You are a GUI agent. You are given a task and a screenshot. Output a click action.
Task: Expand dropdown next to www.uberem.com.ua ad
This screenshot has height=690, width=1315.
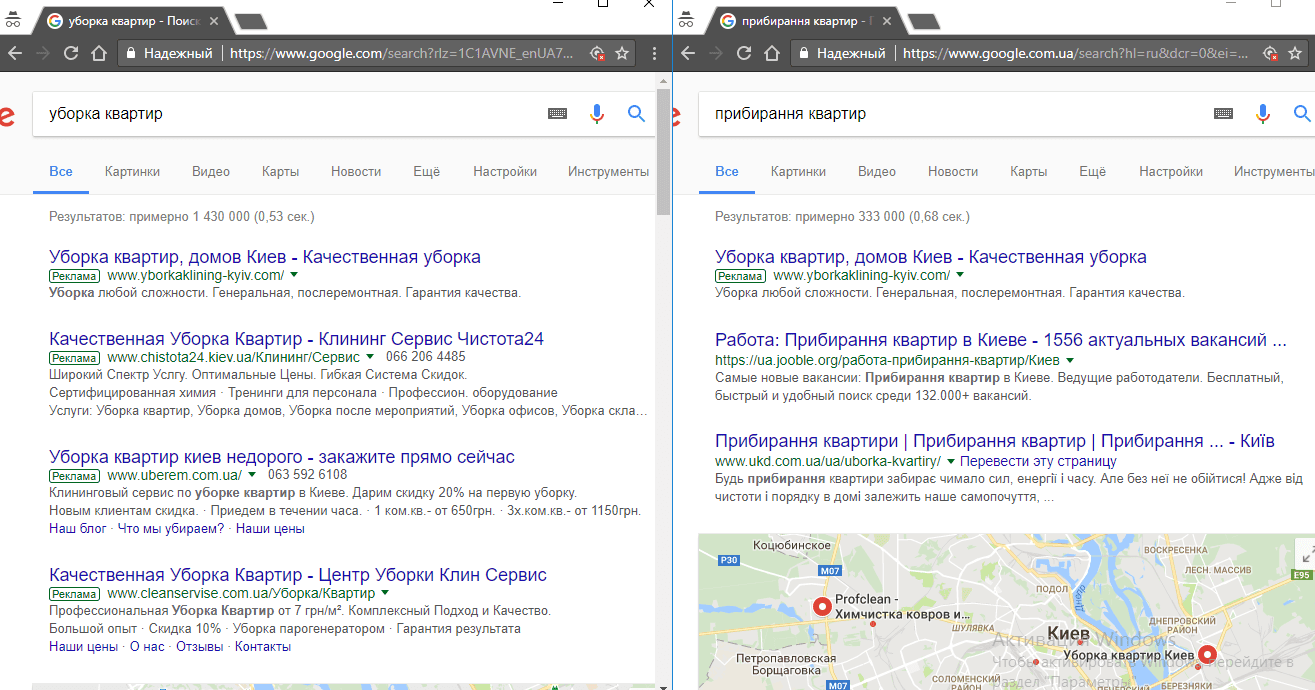[x=252, y=475]
